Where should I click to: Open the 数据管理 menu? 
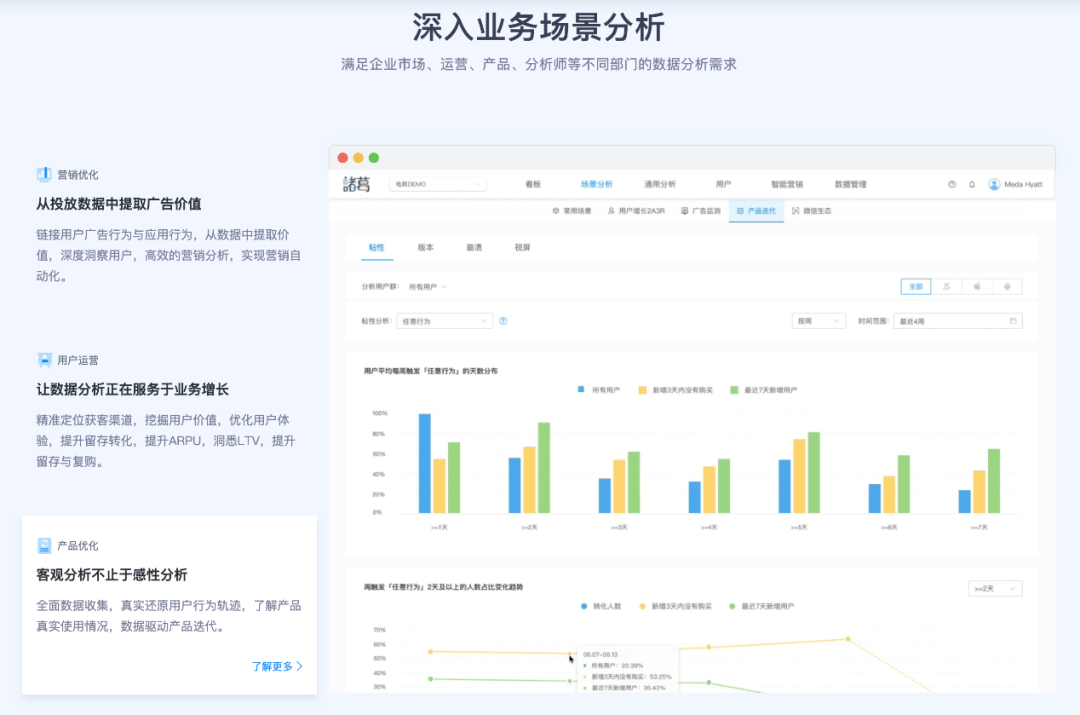851,185
